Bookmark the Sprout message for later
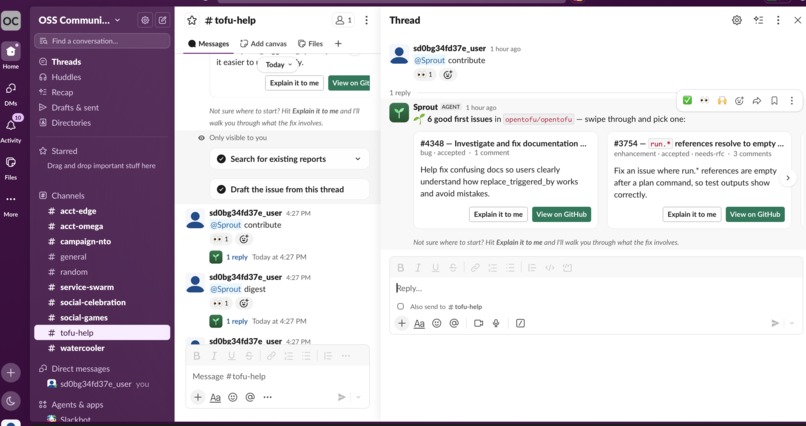This screenshot has height=426, width=806. click(x=774, y=101)
